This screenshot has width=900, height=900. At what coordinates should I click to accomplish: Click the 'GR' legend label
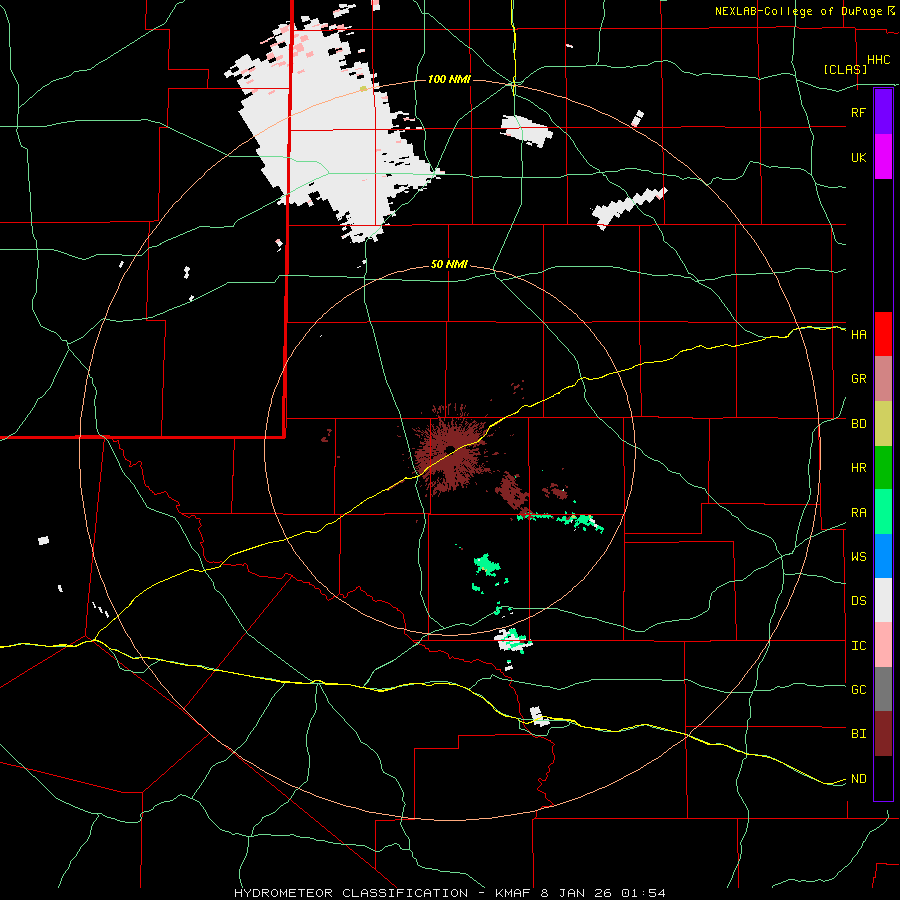pos(858,379)
